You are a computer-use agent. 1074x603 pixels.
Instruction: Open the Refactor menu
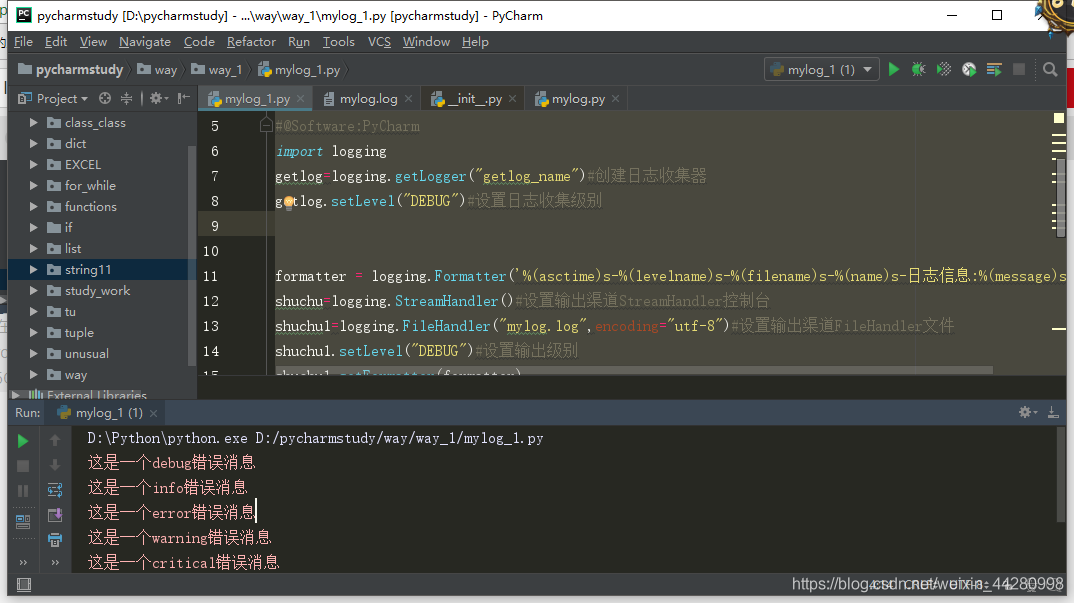pyautogui.click(x=251, y=42)
